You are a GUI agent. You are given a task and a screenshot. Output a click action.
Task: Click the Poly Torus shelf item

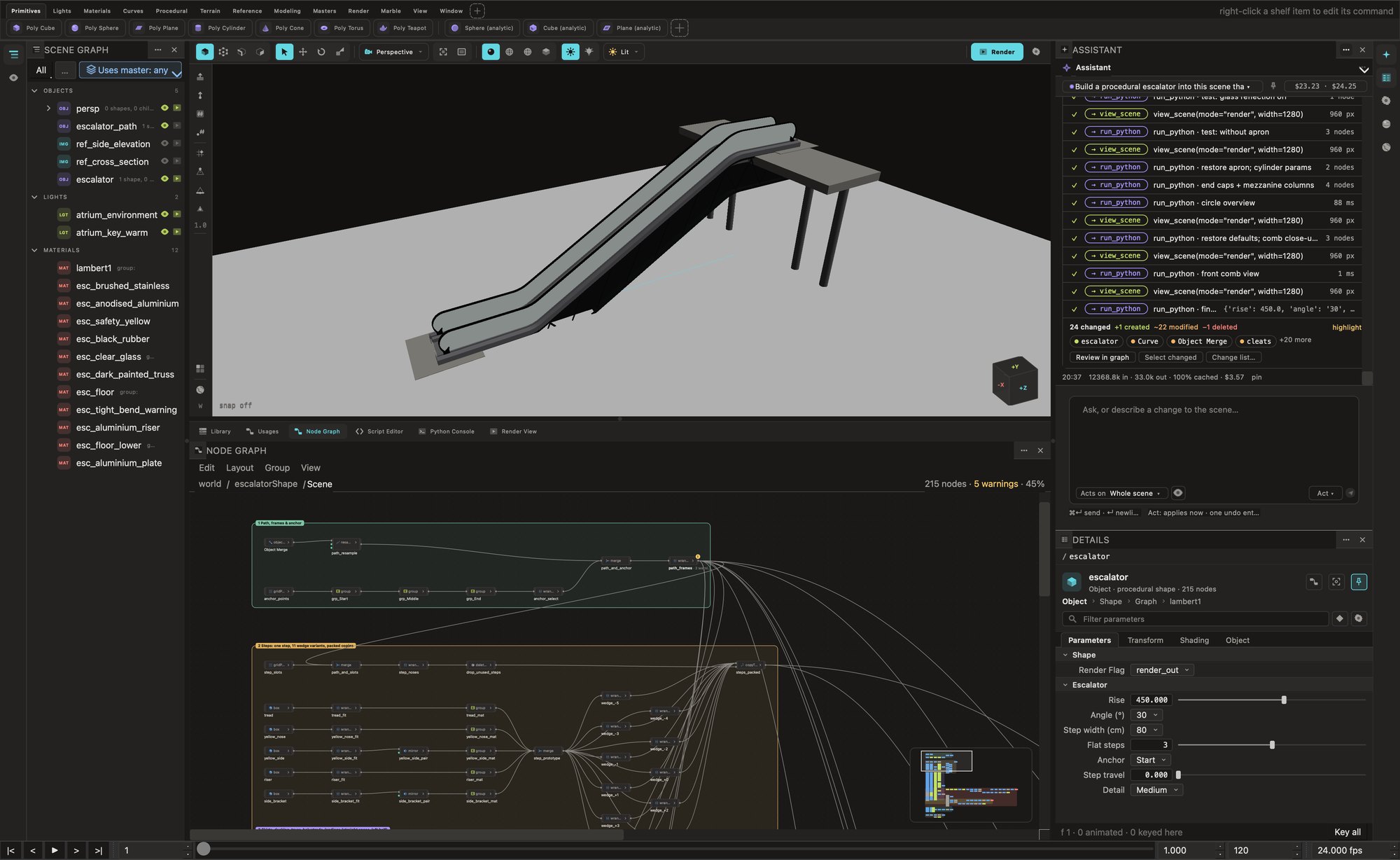[x=342, y=28]
